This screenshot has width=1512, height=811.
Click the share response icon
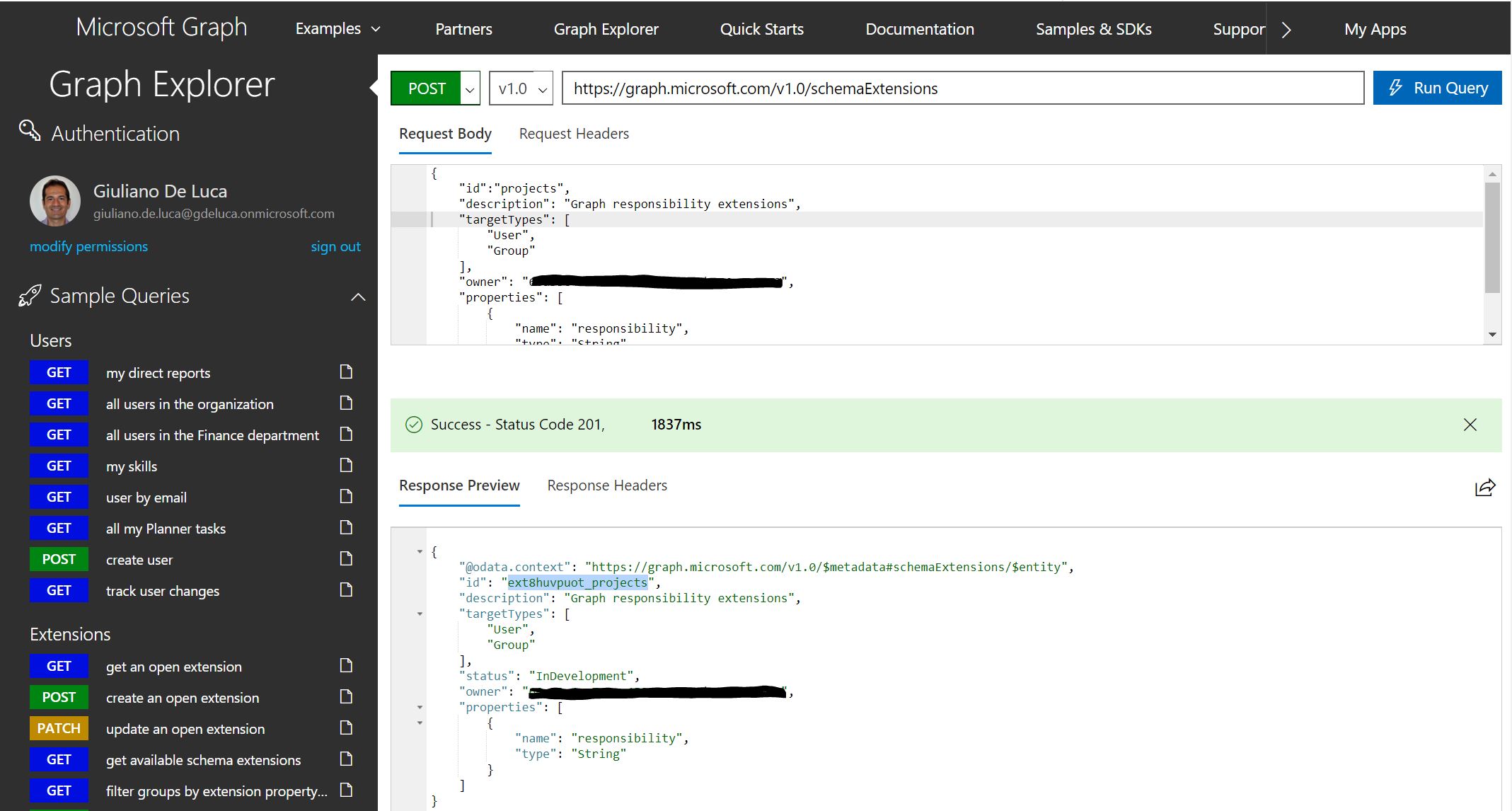(x=1484, y=488)
